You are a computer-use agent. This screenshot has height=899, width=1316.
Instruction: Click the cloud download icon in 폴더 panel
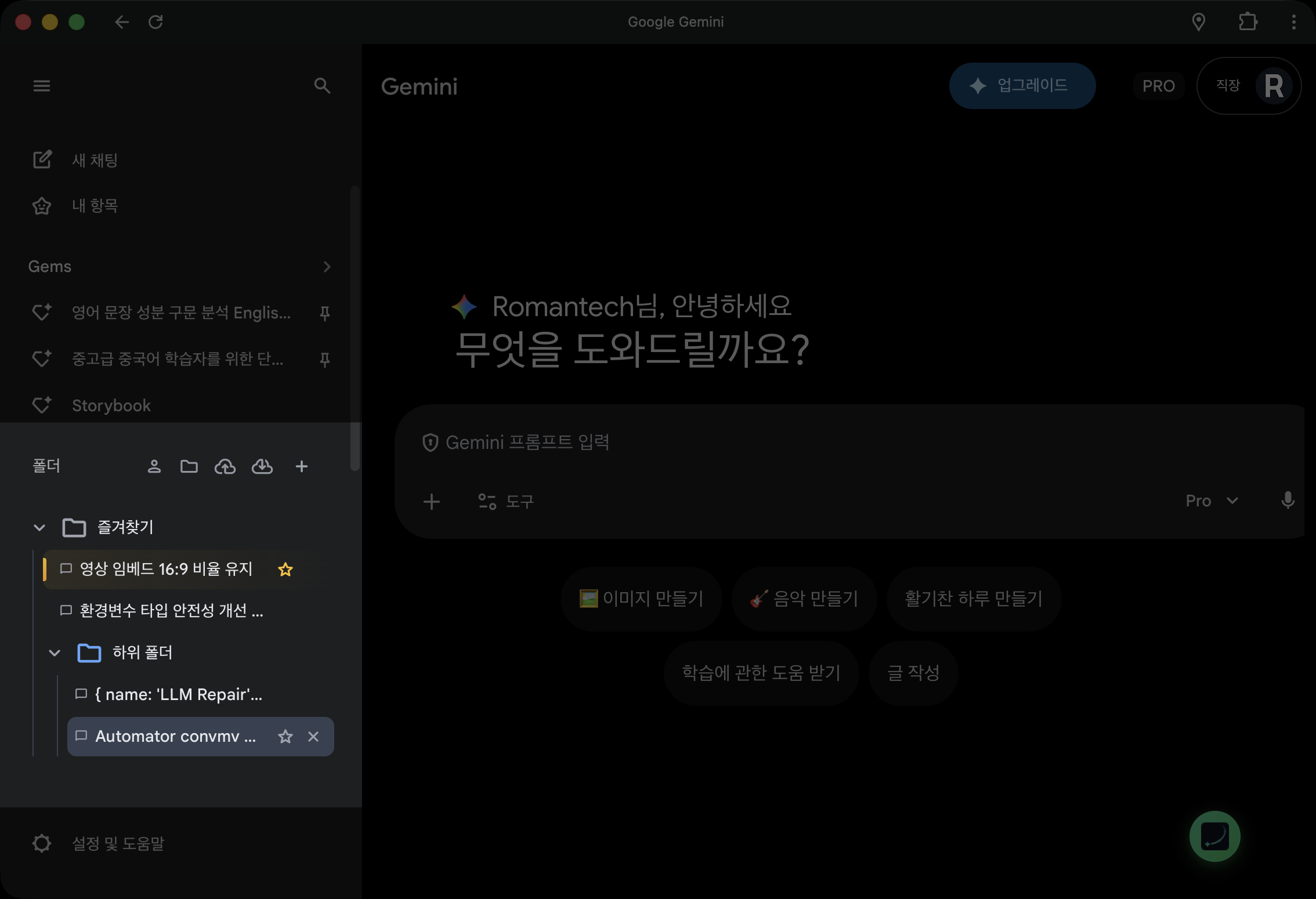point(262,466)
